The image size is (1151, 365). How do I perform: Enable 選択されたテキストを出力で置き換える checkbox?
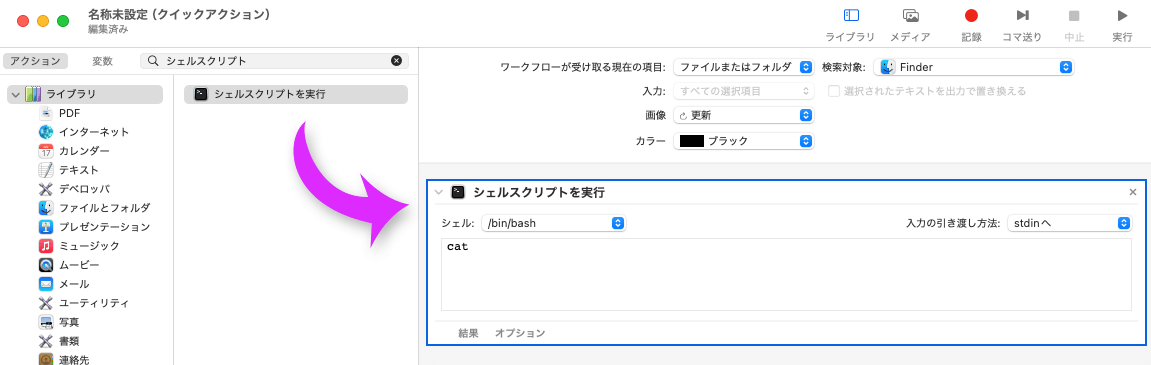(x=834, y=91)
